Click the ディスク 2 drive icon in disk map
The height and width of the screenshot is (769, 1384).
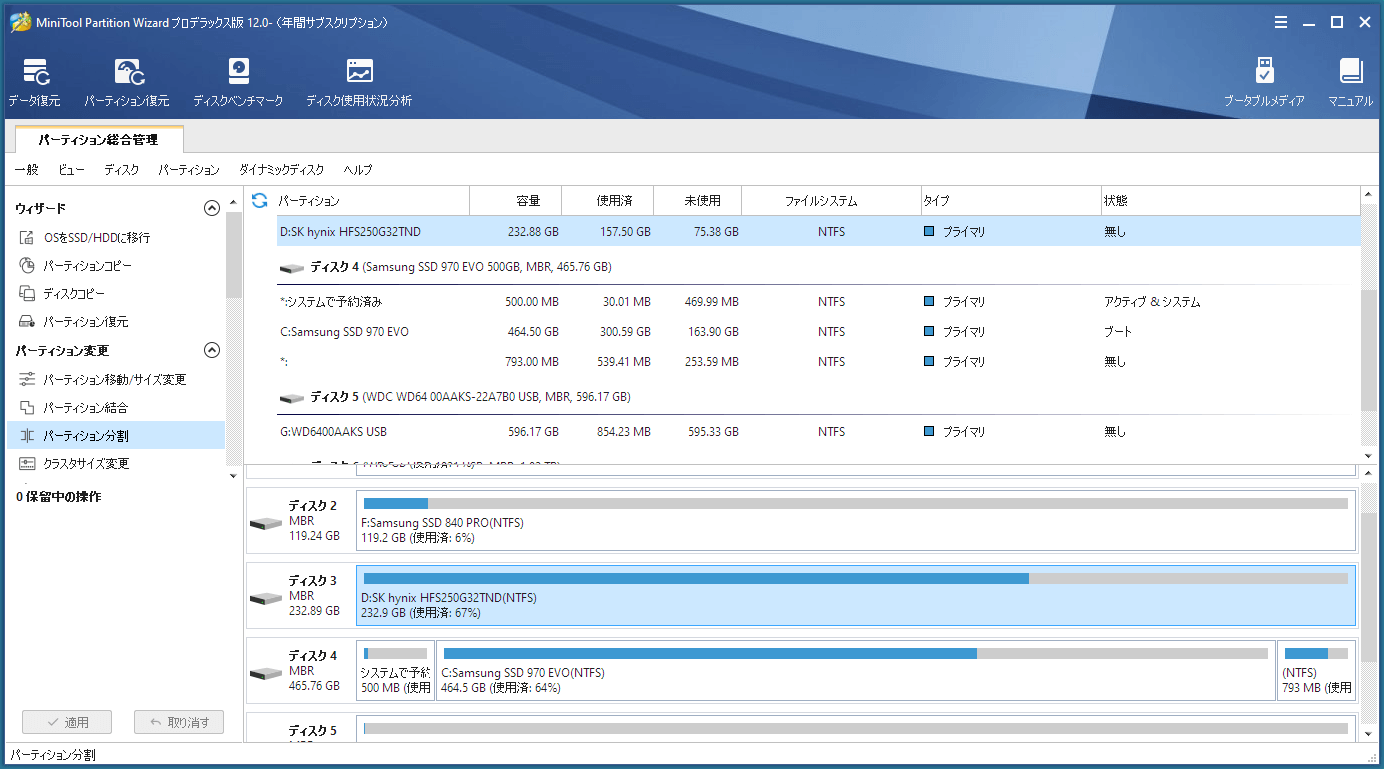[266, 523]
